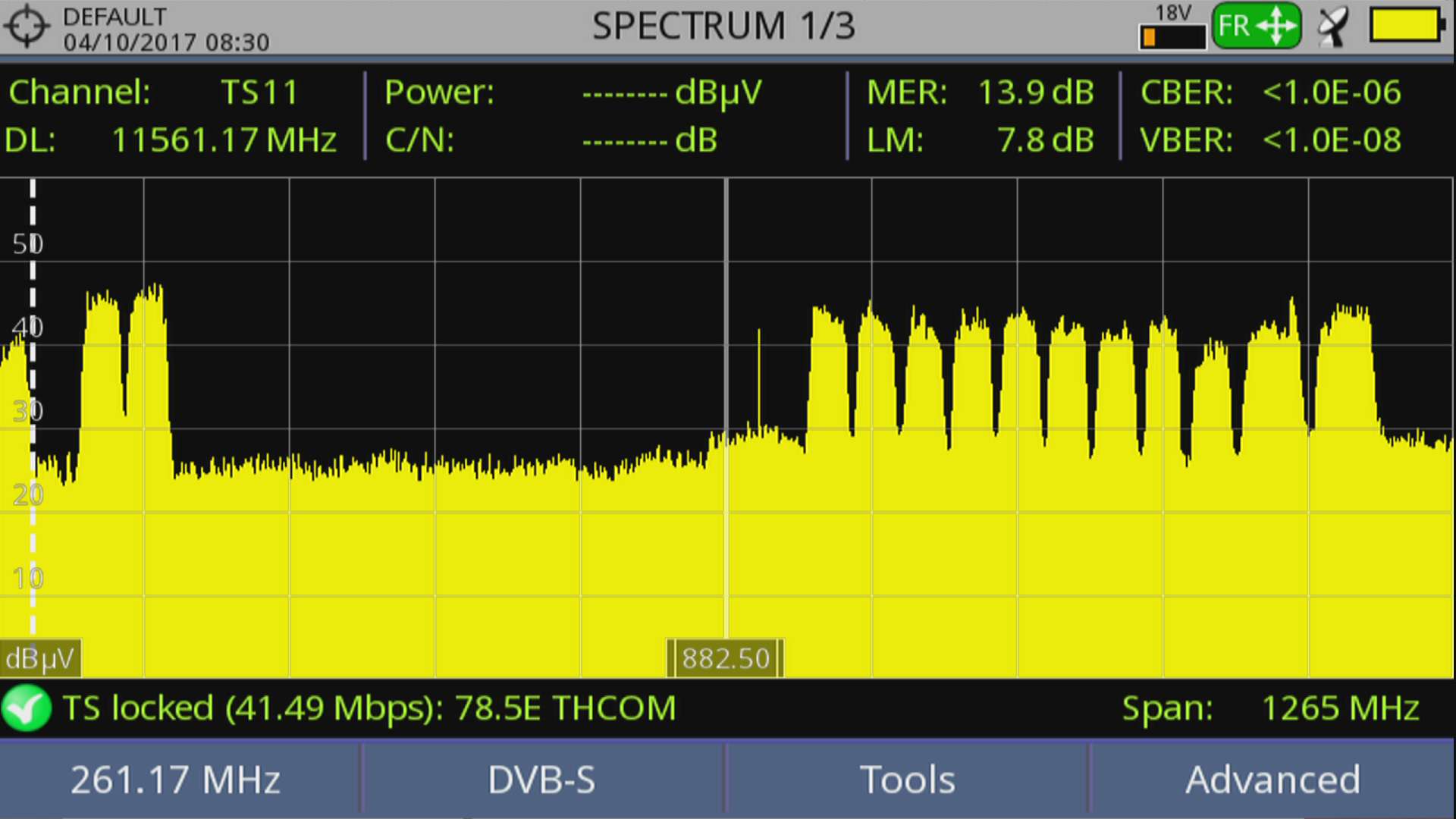Select the satellite dish band icon
The image size is (1456, 819).
click(1334, 27)
